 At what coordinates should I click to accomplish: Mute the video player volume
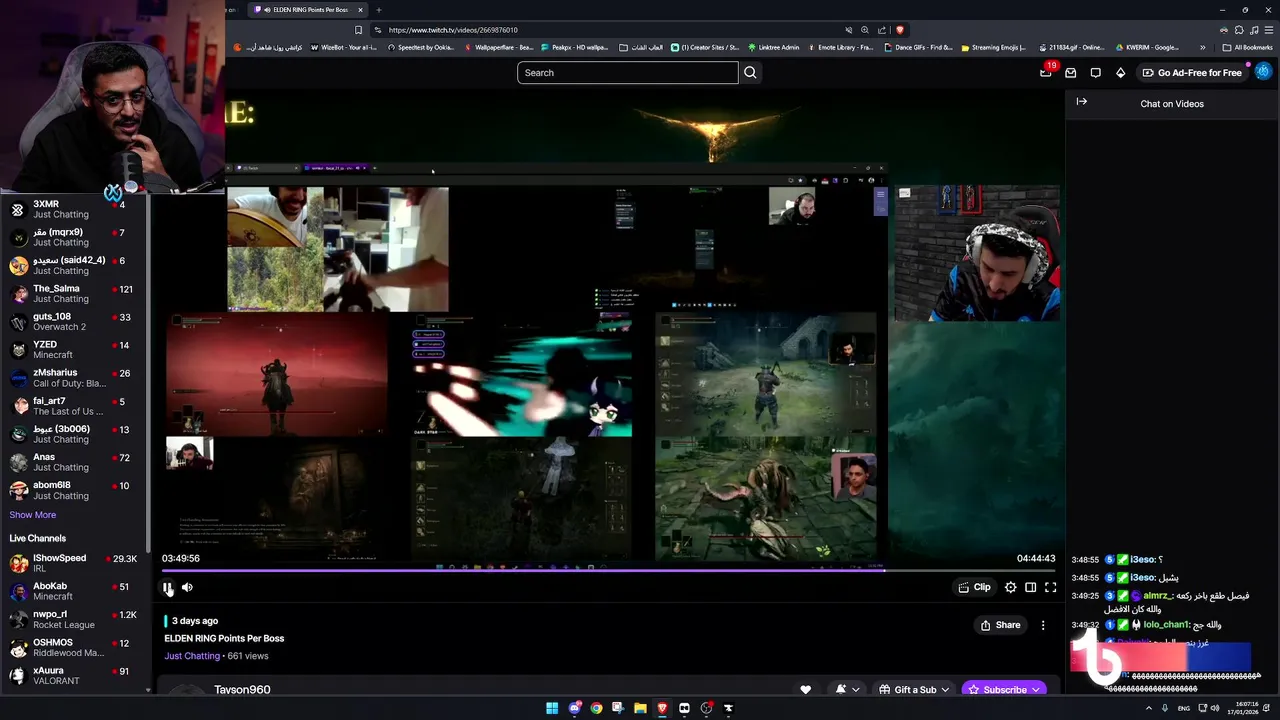click(x=187, y=588)
